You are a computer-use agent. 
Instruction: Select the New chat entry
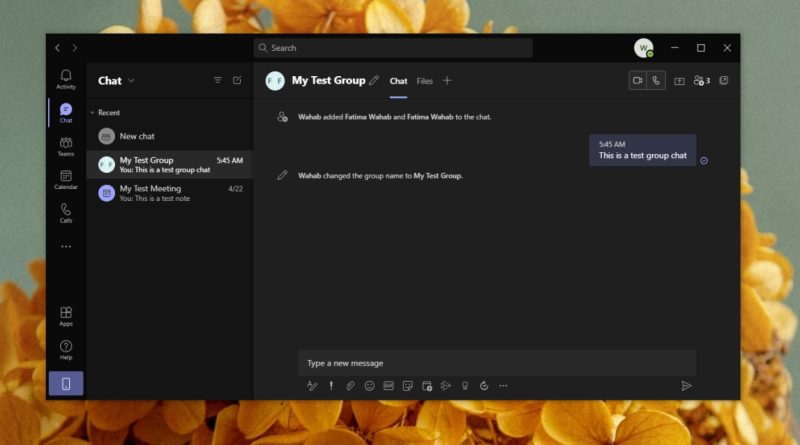[x=170, y=136]
